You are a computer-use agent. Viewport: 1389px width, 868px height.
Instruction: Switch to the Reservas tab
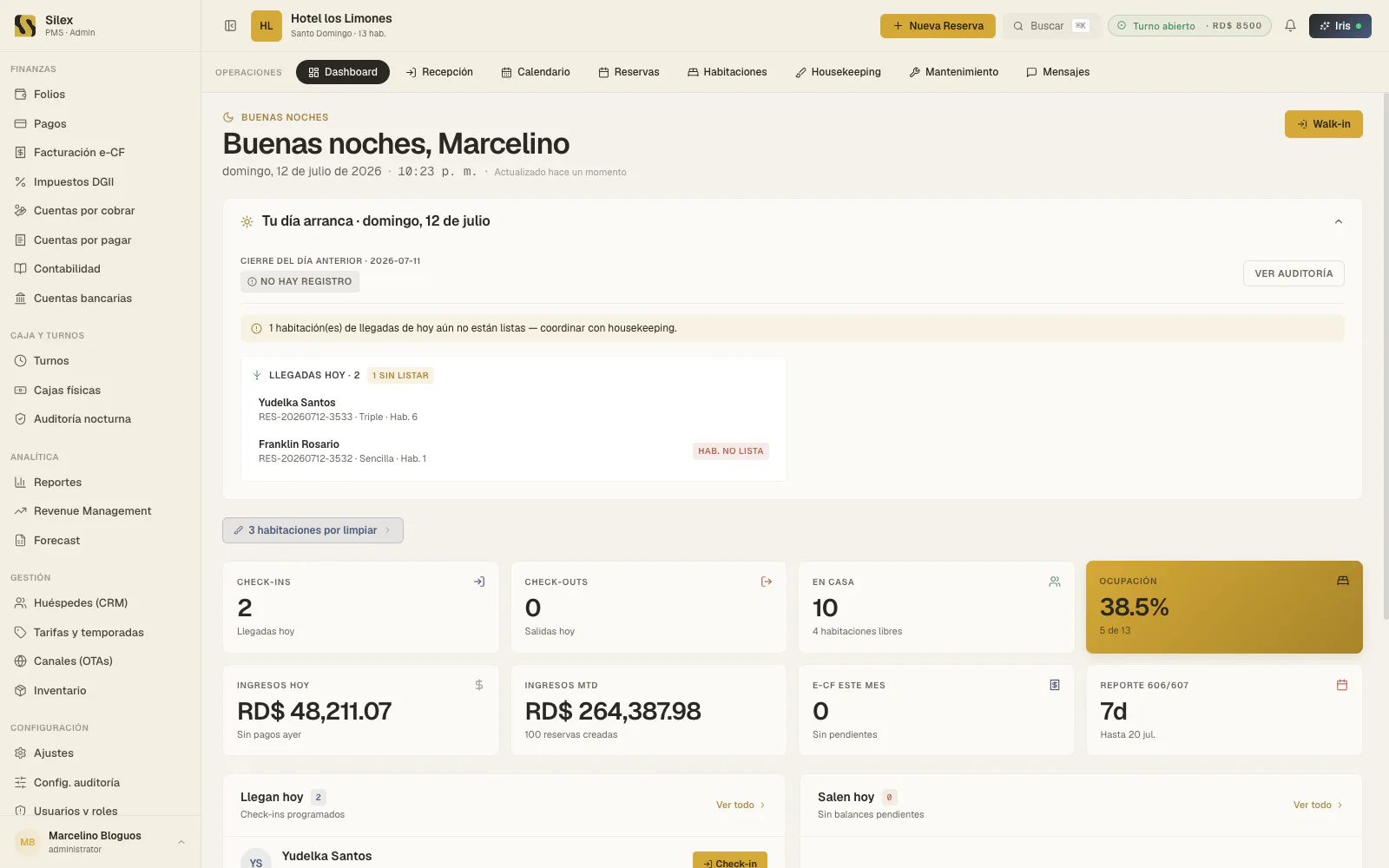point(629,72)
